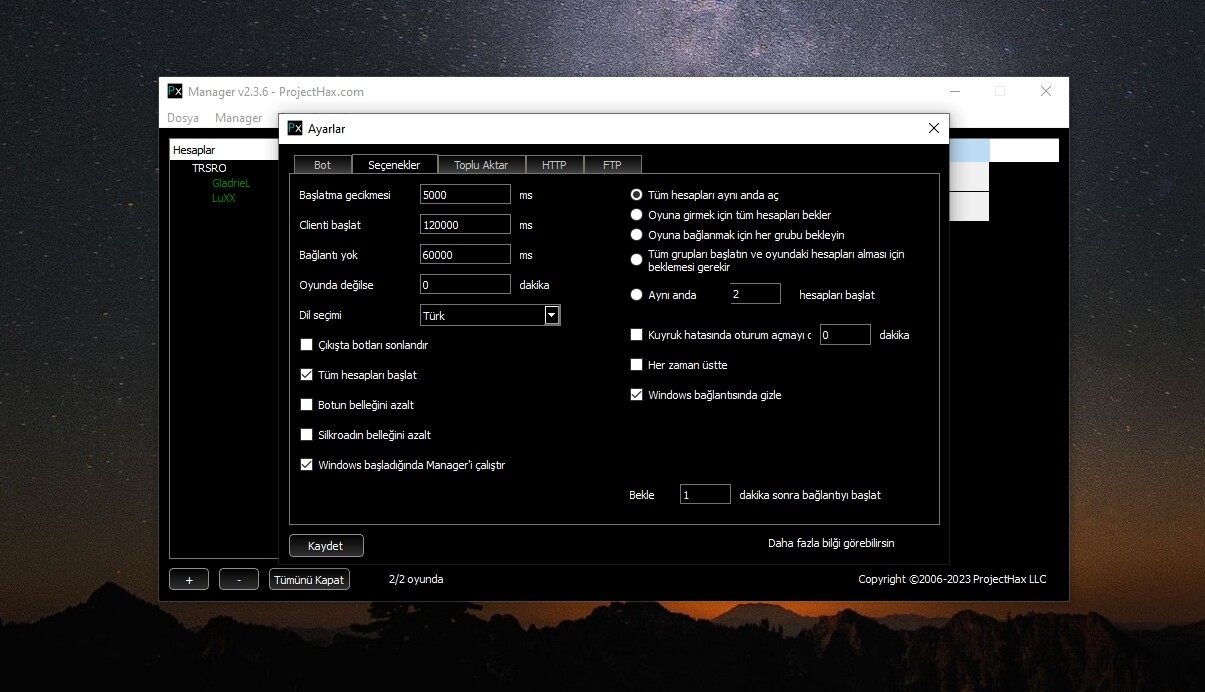Open the Toplu Aktar tab

tap(481, 165)
